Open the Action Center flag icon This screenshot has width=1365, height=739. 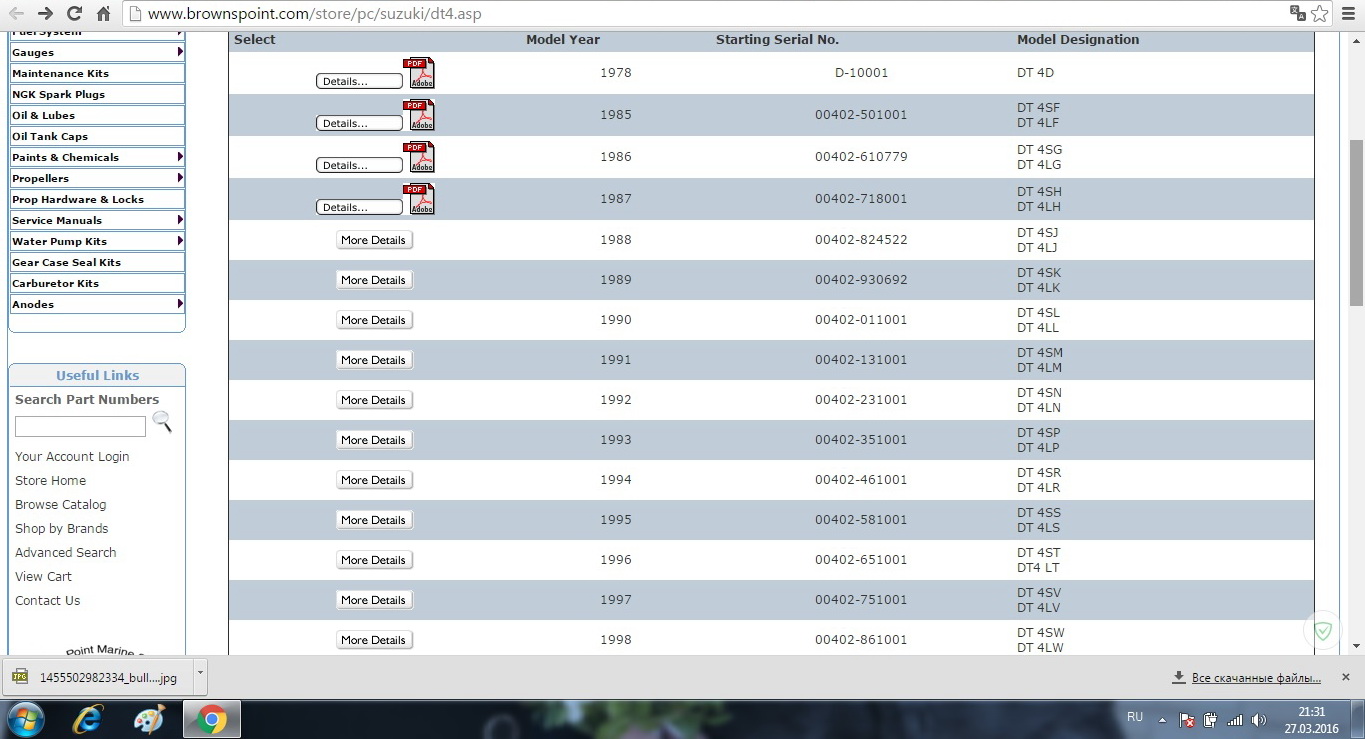coord(1187,720)
